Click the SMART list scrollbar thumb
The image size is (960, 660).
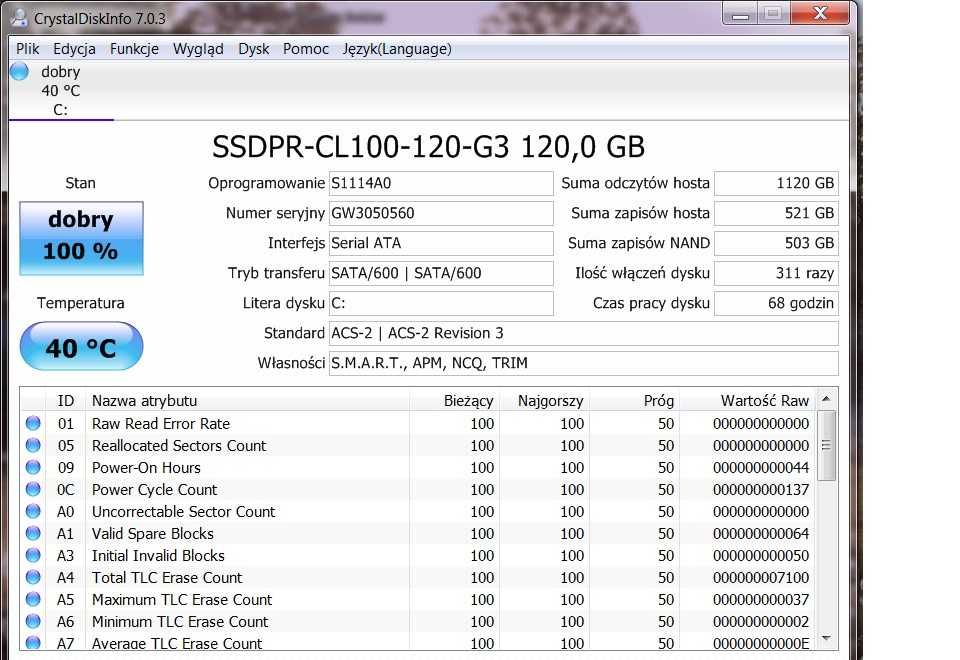[x=826, y=446]
